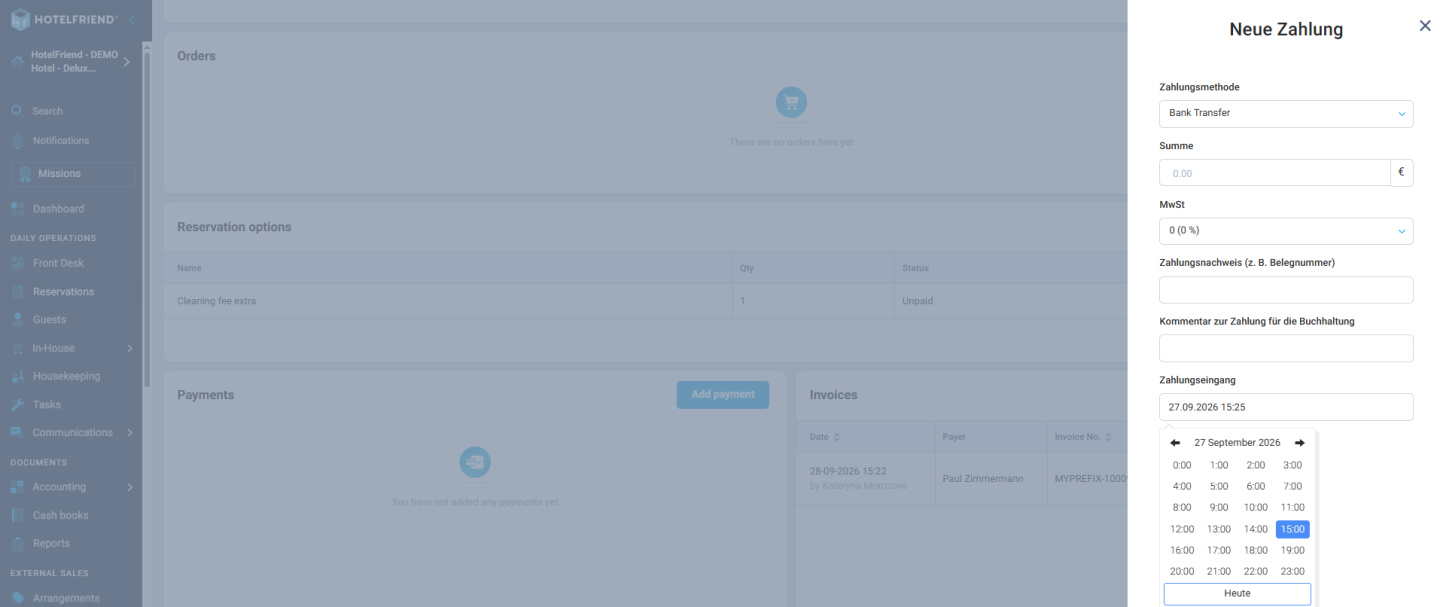Viewport: 1440px width, 607px height.
Task: Click the Add payment button
Action: [723, 395]
